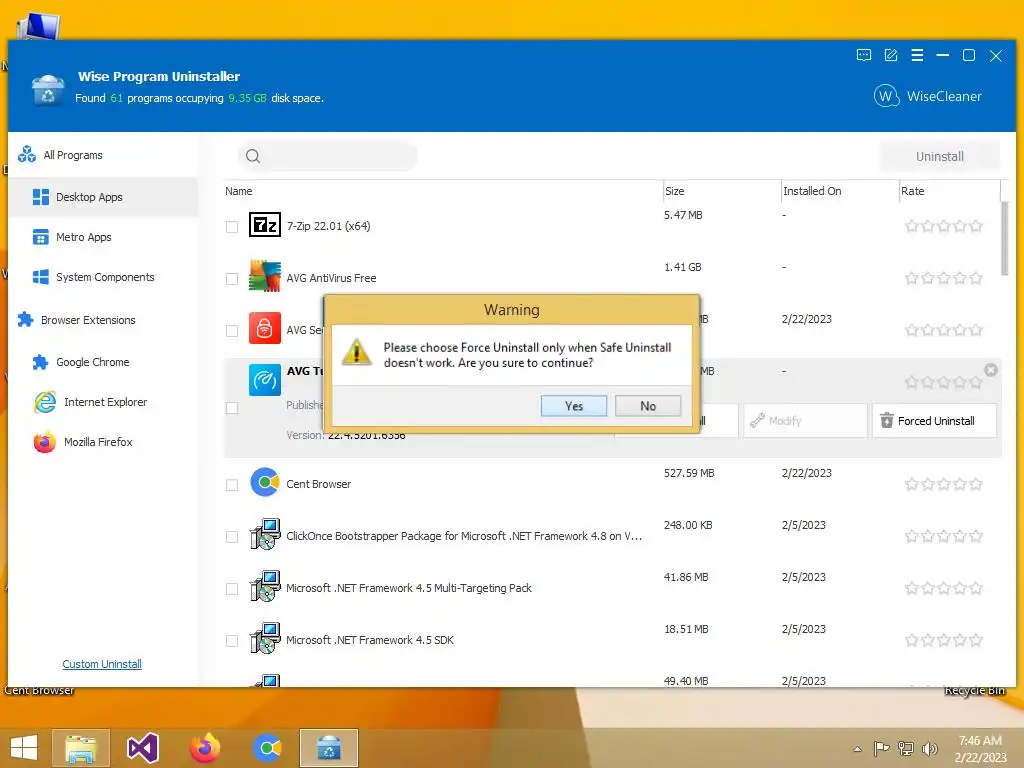Rate 7-Zip using its star rating
1024x768 pixels.
coord(944,227)
